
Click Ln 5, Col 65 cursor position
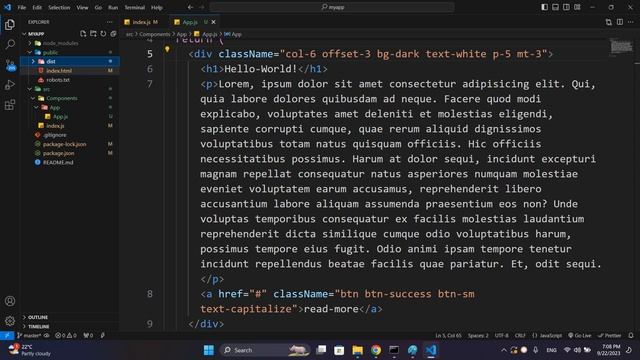coord(448,336)
